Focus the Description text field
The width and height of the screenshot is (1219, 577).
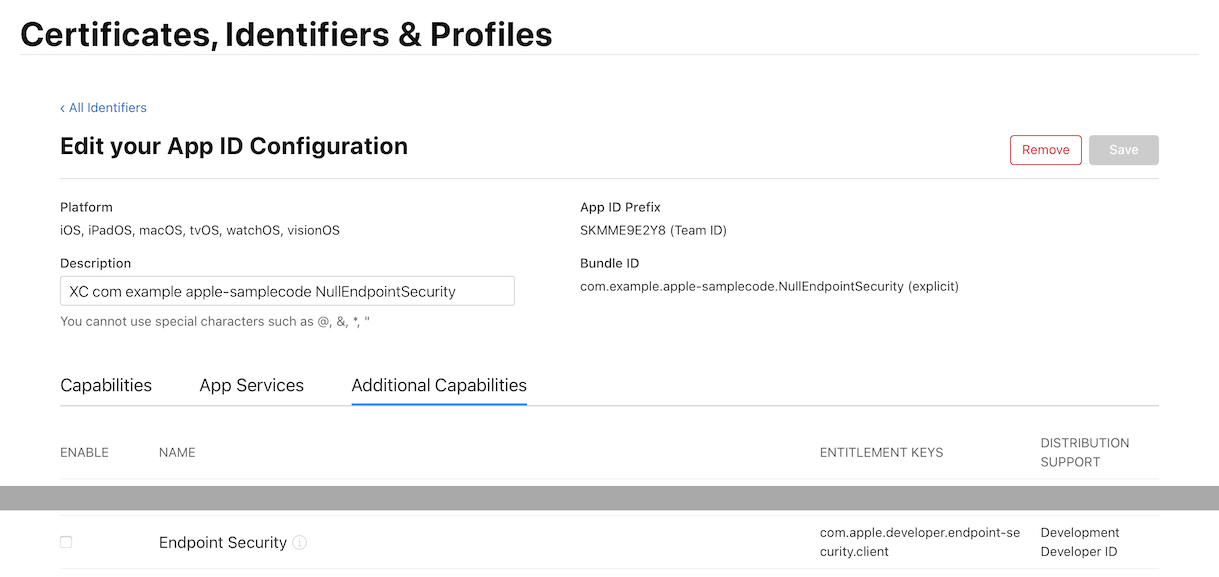point(287,291)
